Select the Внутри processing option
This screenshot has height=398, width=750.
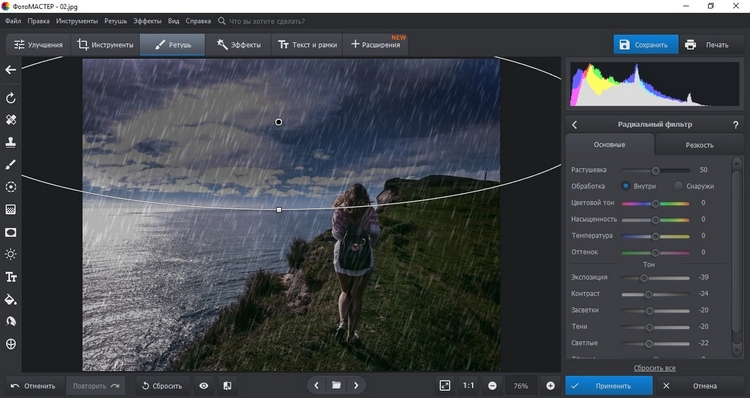(639, 186)
